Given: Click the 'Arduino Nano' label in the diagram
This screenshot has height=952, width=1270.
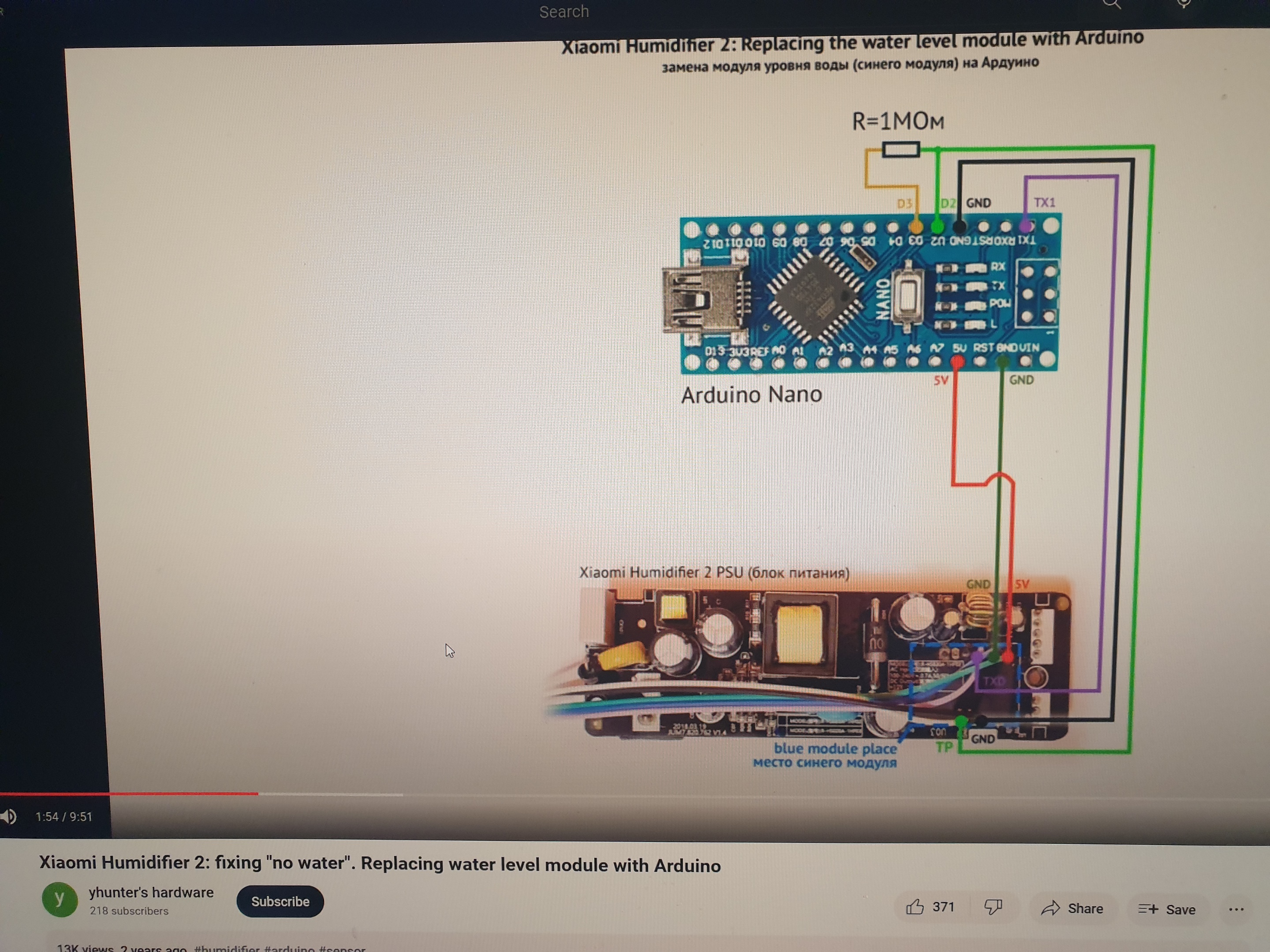Looking at the screenshot, I should [751, 395].
